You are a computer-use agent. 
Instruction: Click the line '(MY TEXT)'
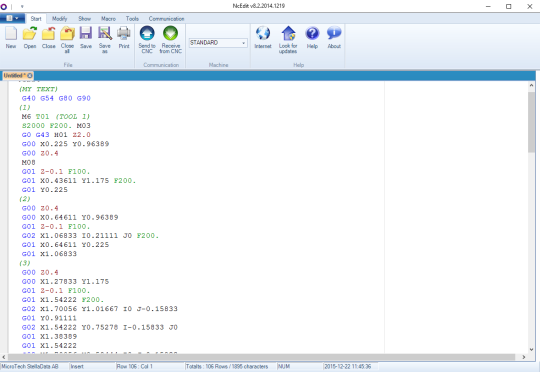tap(39, 89)
